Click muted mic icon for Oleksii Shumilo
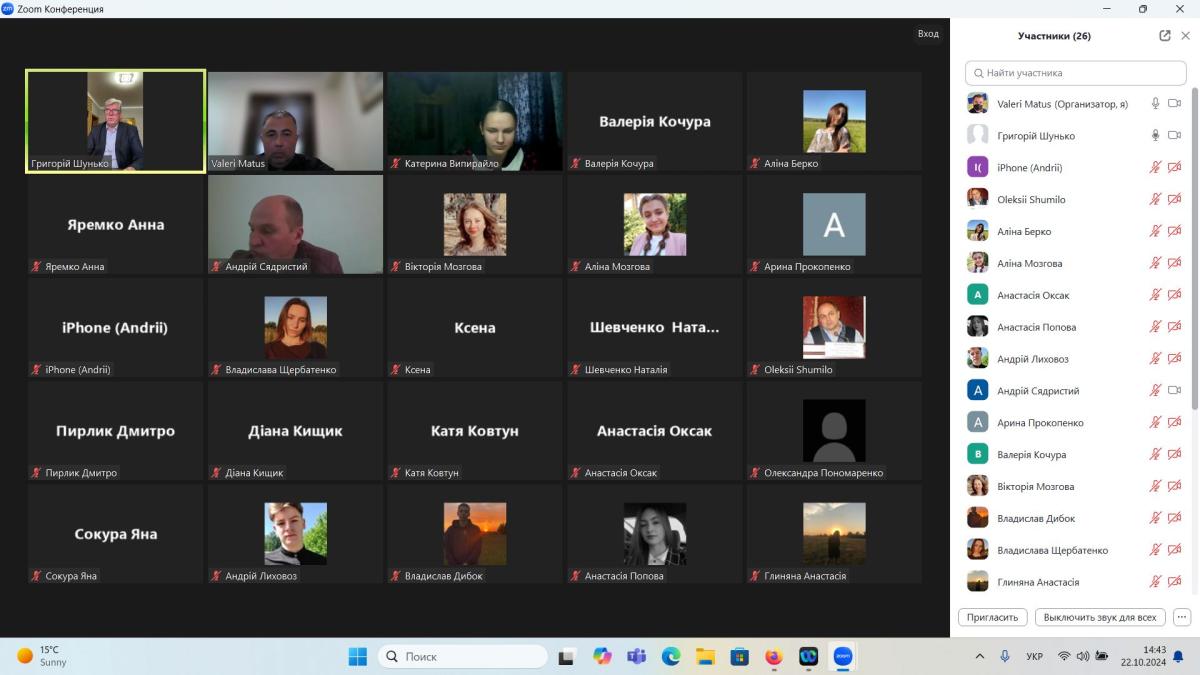The height and width of the screenshot is (675, 1200). point(1155,200)
